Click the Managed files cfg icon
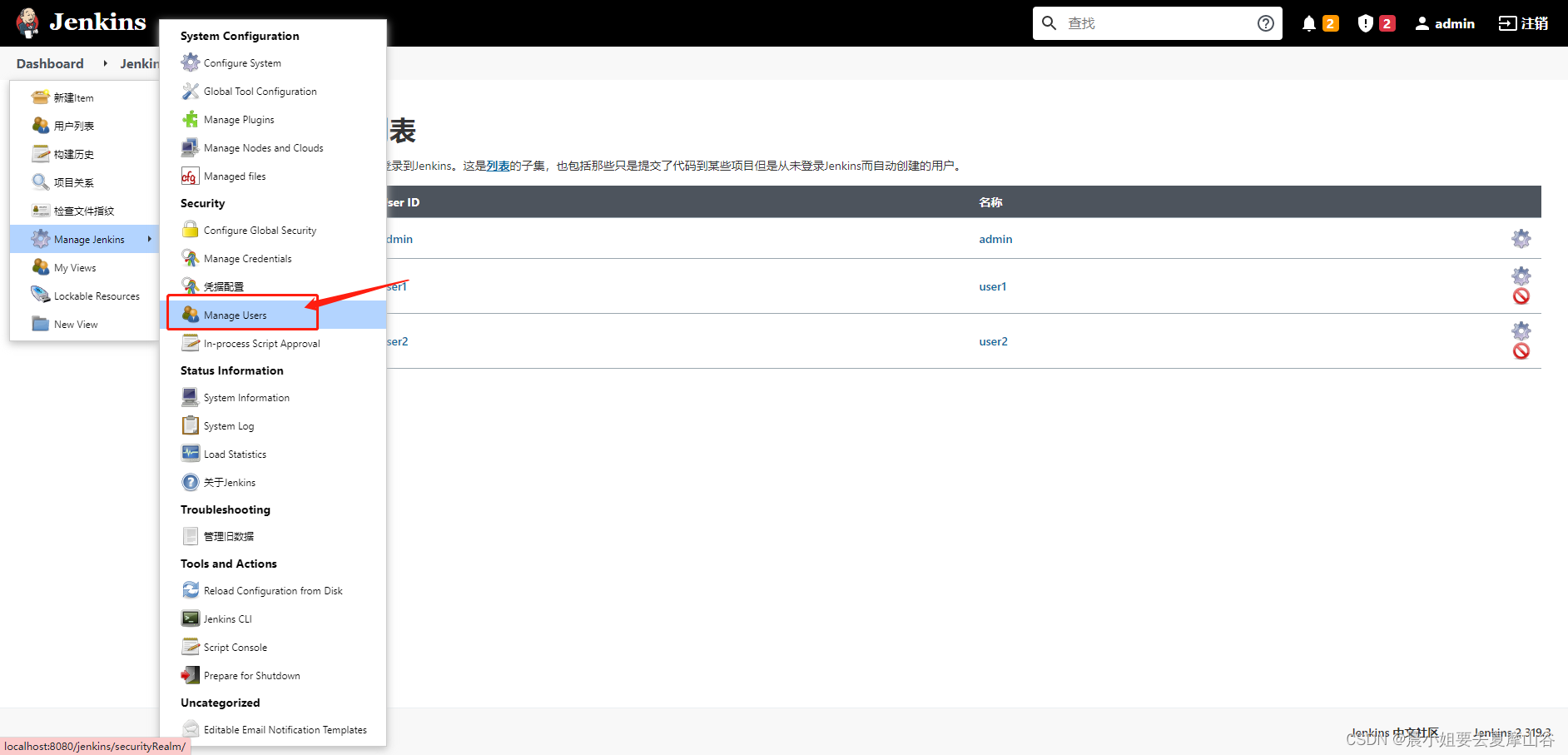The width and height of the screenshot is (1568, 755). pos(191,176)
